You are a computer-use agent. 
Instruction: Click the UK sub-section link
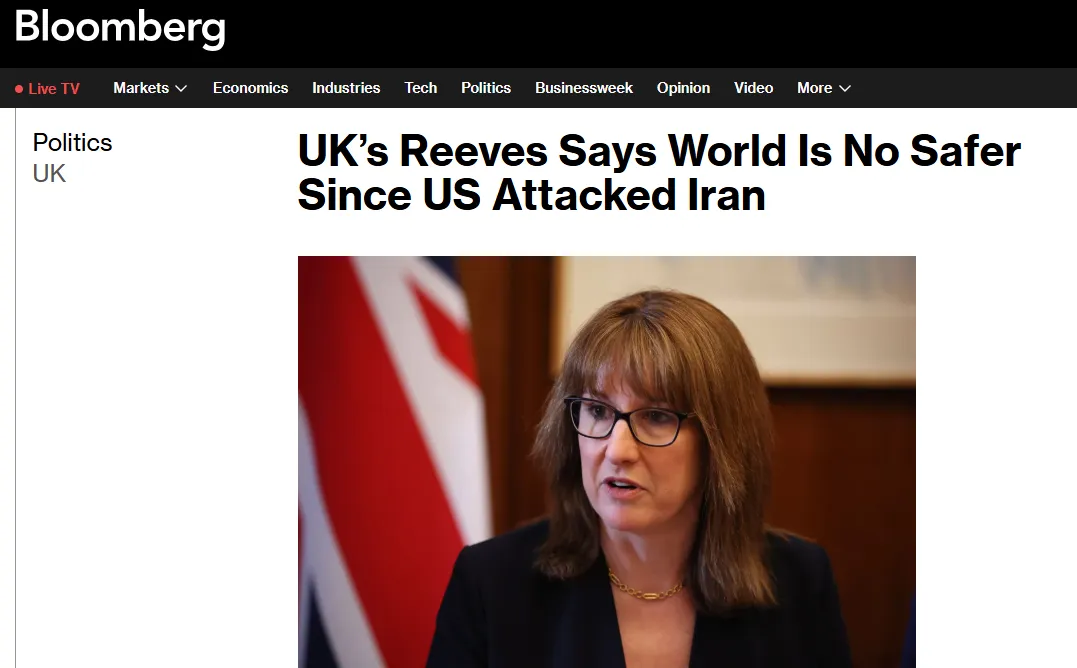pyautogui.click(x=49, y=174)
